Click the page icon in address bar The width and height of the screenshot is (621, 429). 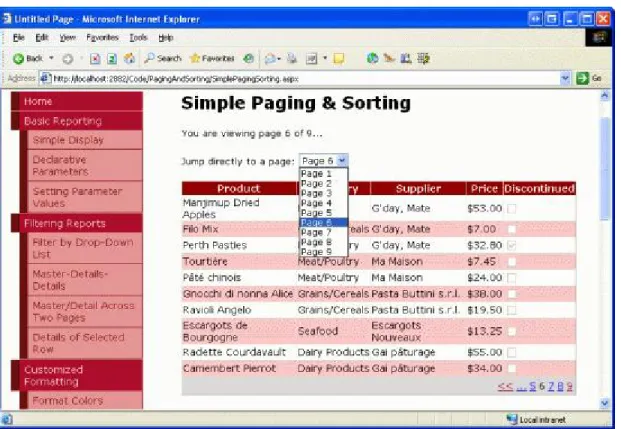point(46,78)
